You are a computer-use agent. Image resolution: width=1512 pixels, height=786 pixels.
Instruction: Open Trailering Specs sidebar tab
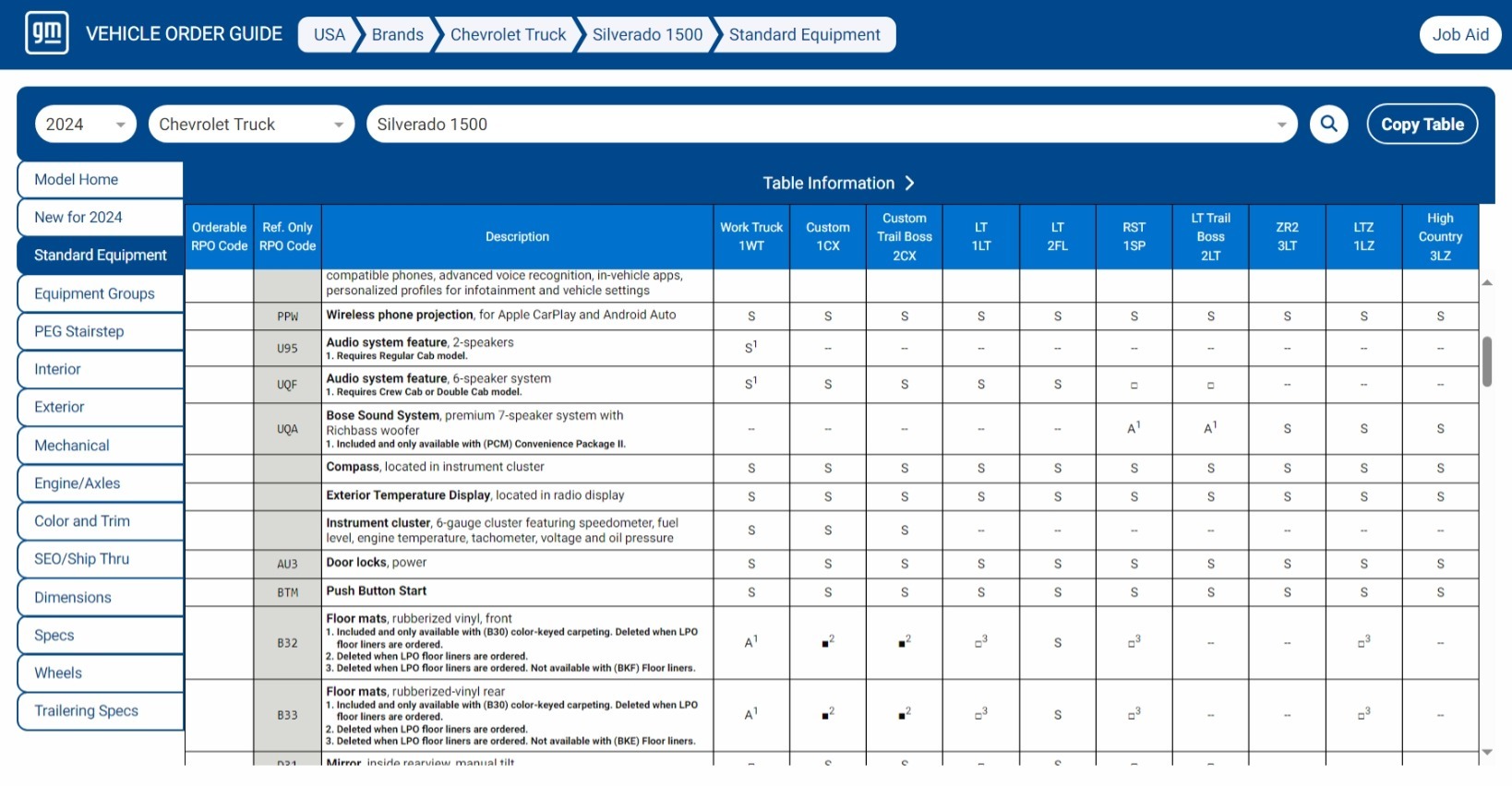(101, 711)
